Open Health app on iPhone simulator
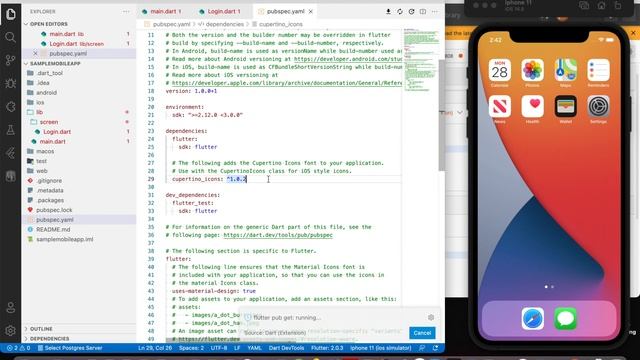This screenshot has height=360, width=640. (532, 107)
